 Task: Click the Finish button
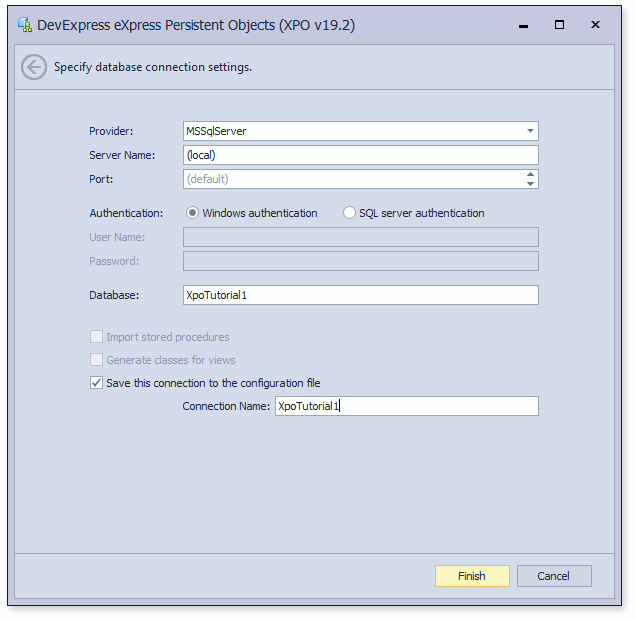[472, 576]
